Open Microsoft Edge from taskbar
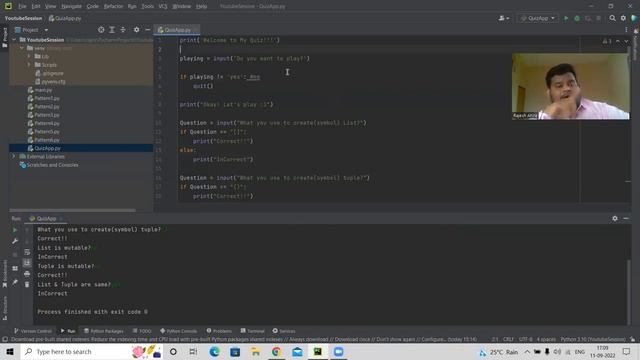This screenshot has height=360, width=640. pos(214,351)
